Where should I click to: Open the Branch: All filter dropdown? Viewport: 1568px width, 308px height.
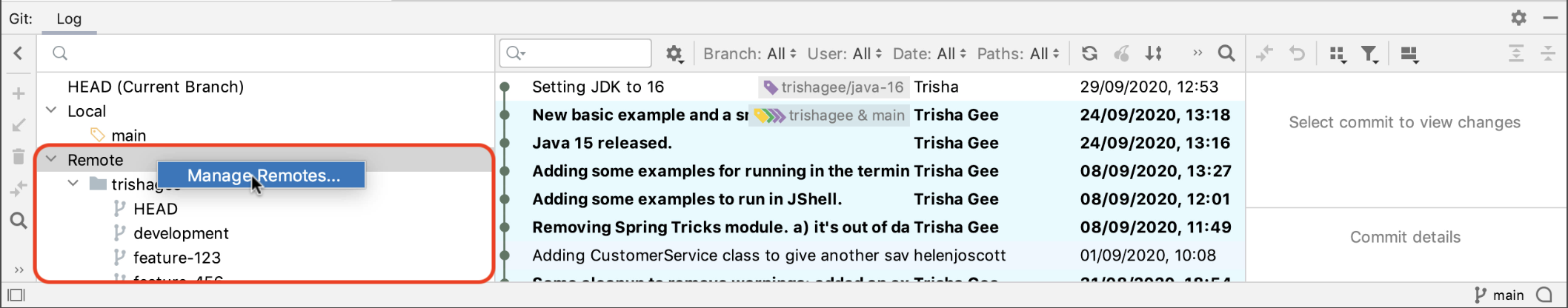[x=749, y=53]
